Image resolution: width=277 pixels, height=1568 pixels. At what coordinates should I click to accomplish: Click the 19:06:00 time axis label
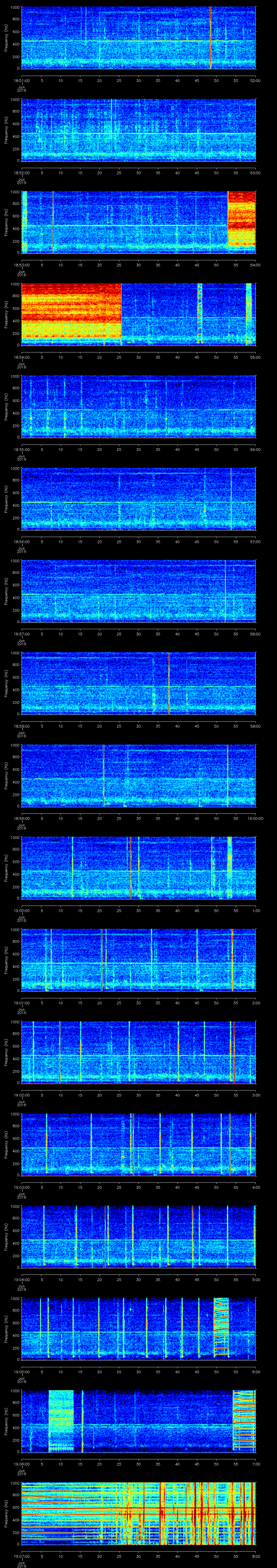(21, 1464)
